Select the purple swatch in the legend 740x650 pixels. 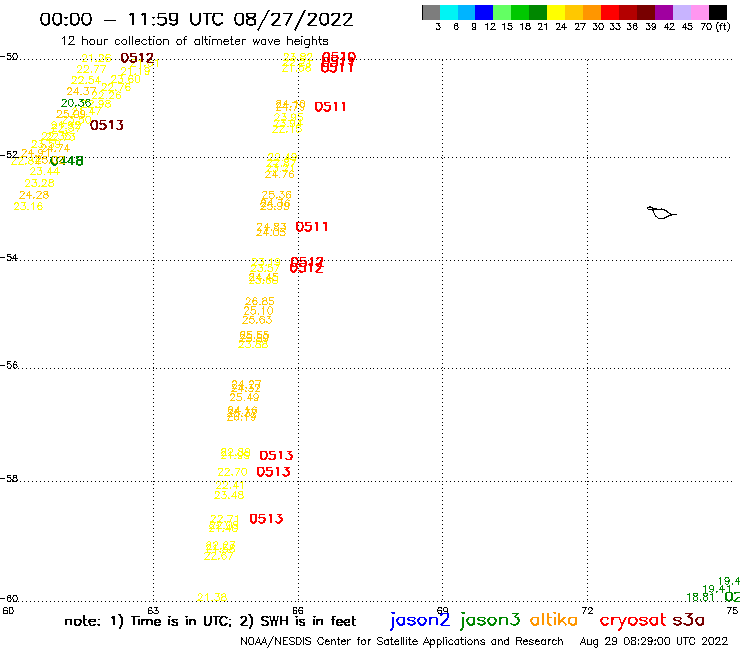pos(664,12)
